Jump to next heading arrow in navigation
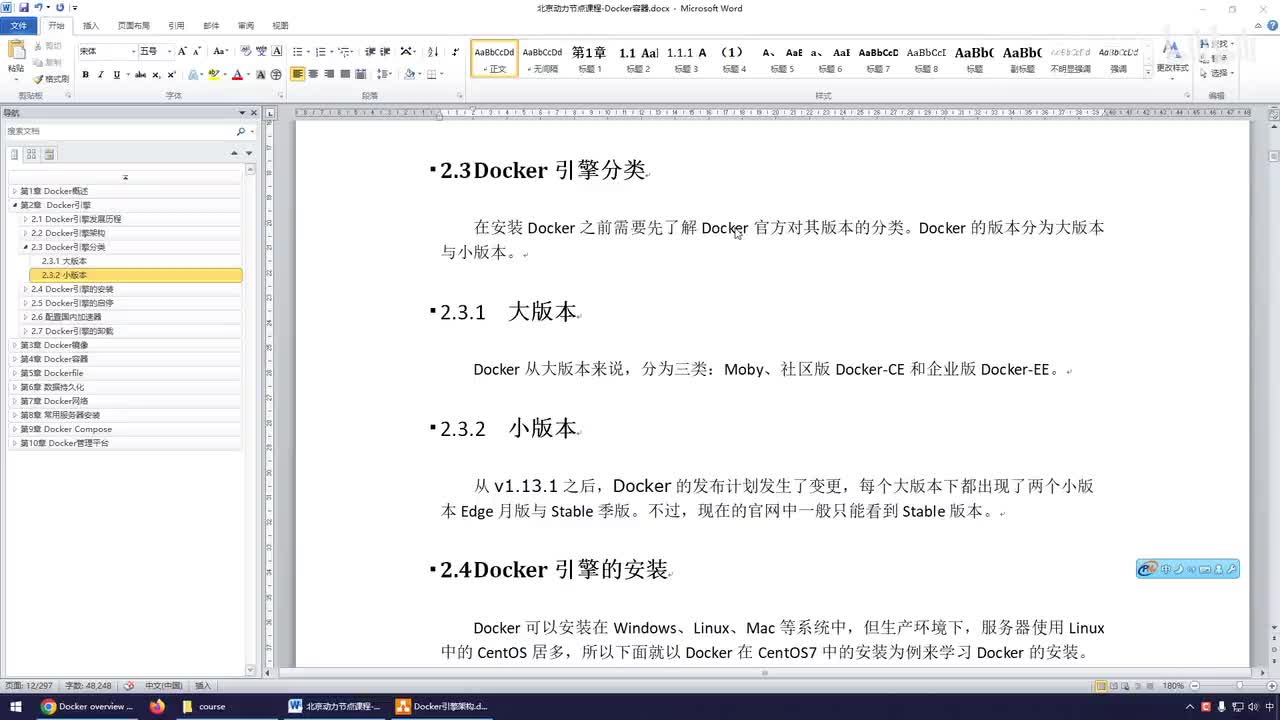 click(249, 153)
